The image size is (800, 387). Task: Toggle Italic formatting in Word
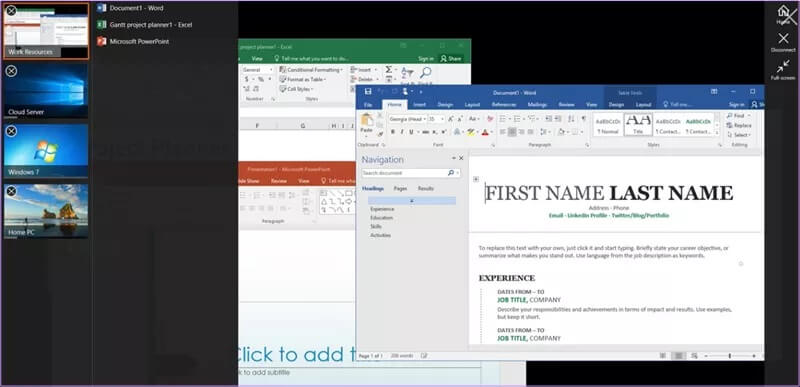[402, 132]
